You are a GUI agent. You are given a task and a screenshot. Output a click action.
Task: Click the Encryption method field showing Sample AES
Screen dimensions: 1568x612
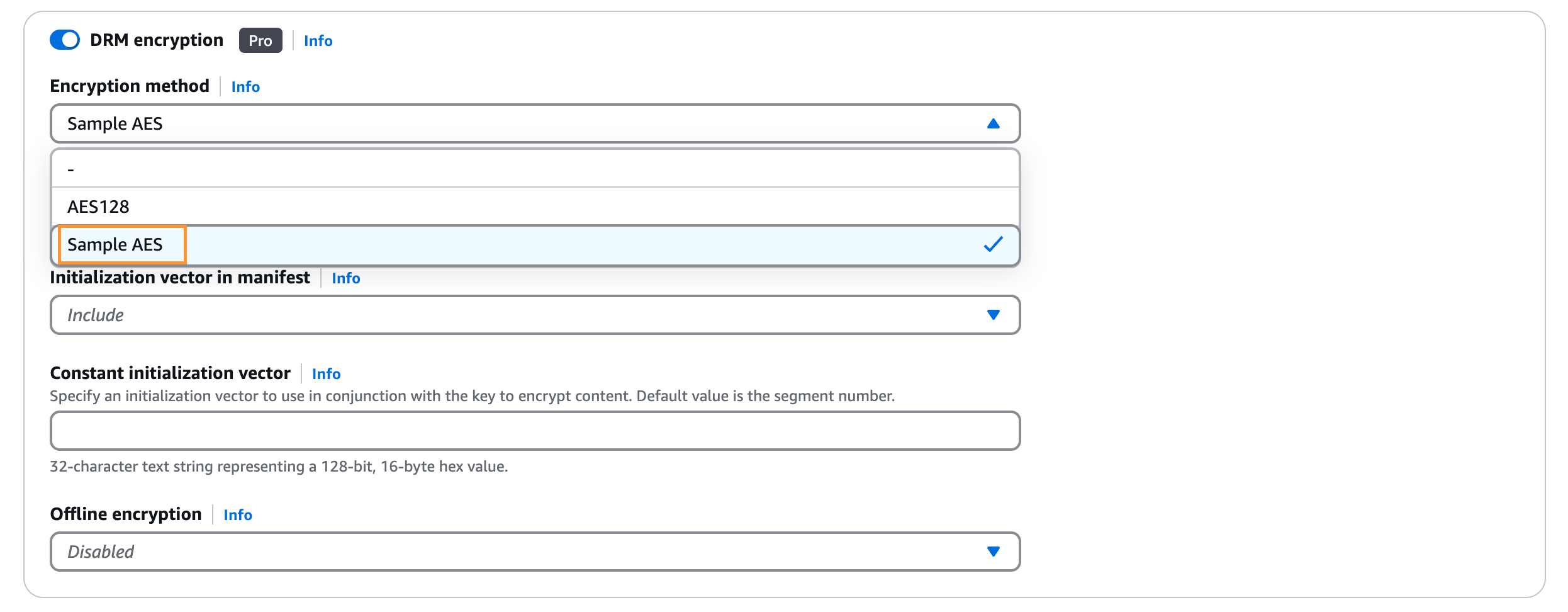pyautogui.click(x=503, y=124)
